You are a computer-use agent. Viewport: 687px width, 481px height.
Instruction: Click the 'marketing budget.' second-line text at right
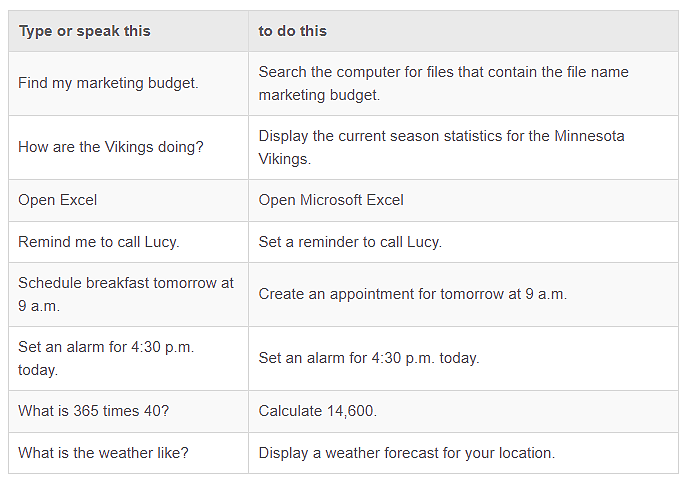point(319,95)
